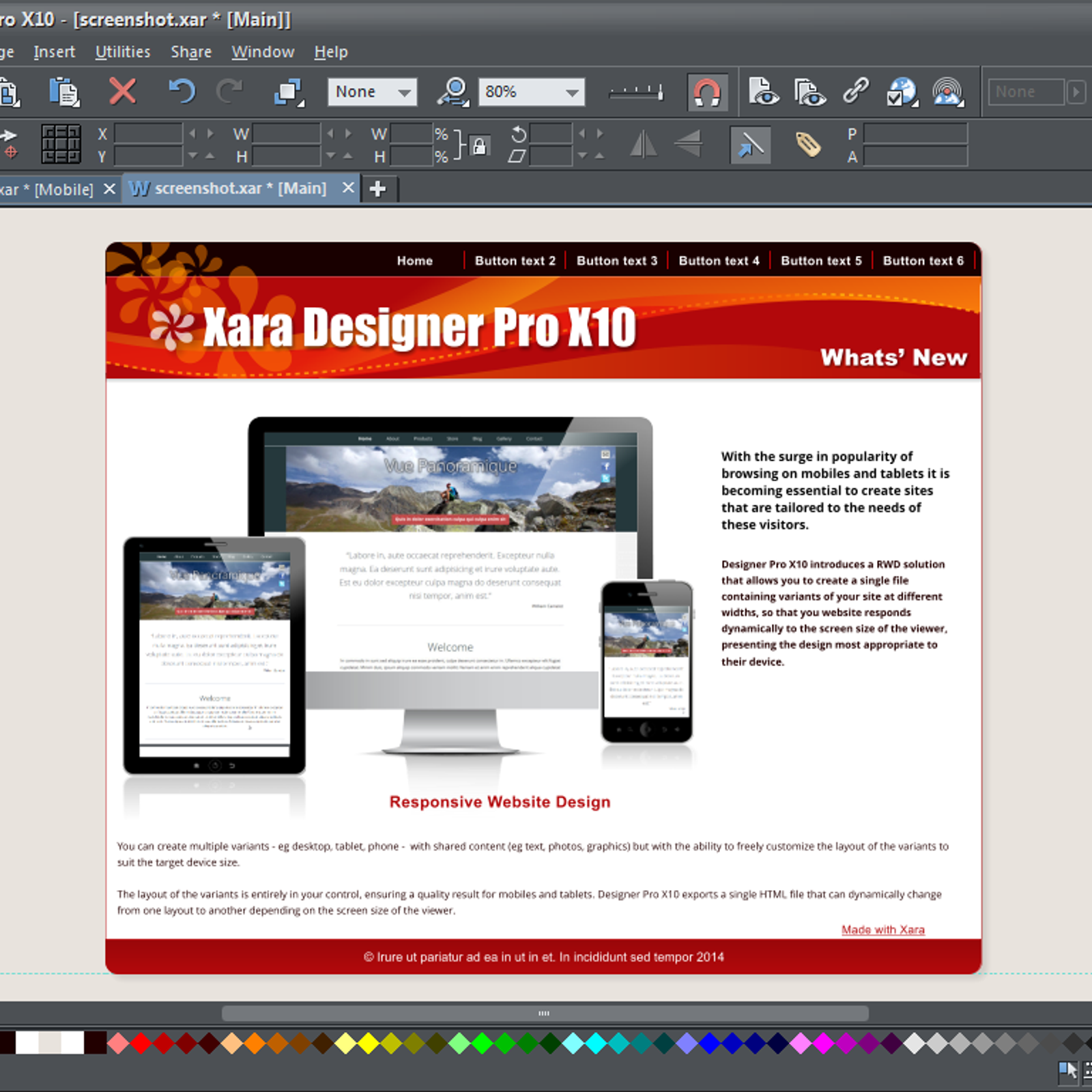Viewport: 1092px width, 1092px height.
Task: Close the [Main] document tab
Action: [x=348, y=188]
